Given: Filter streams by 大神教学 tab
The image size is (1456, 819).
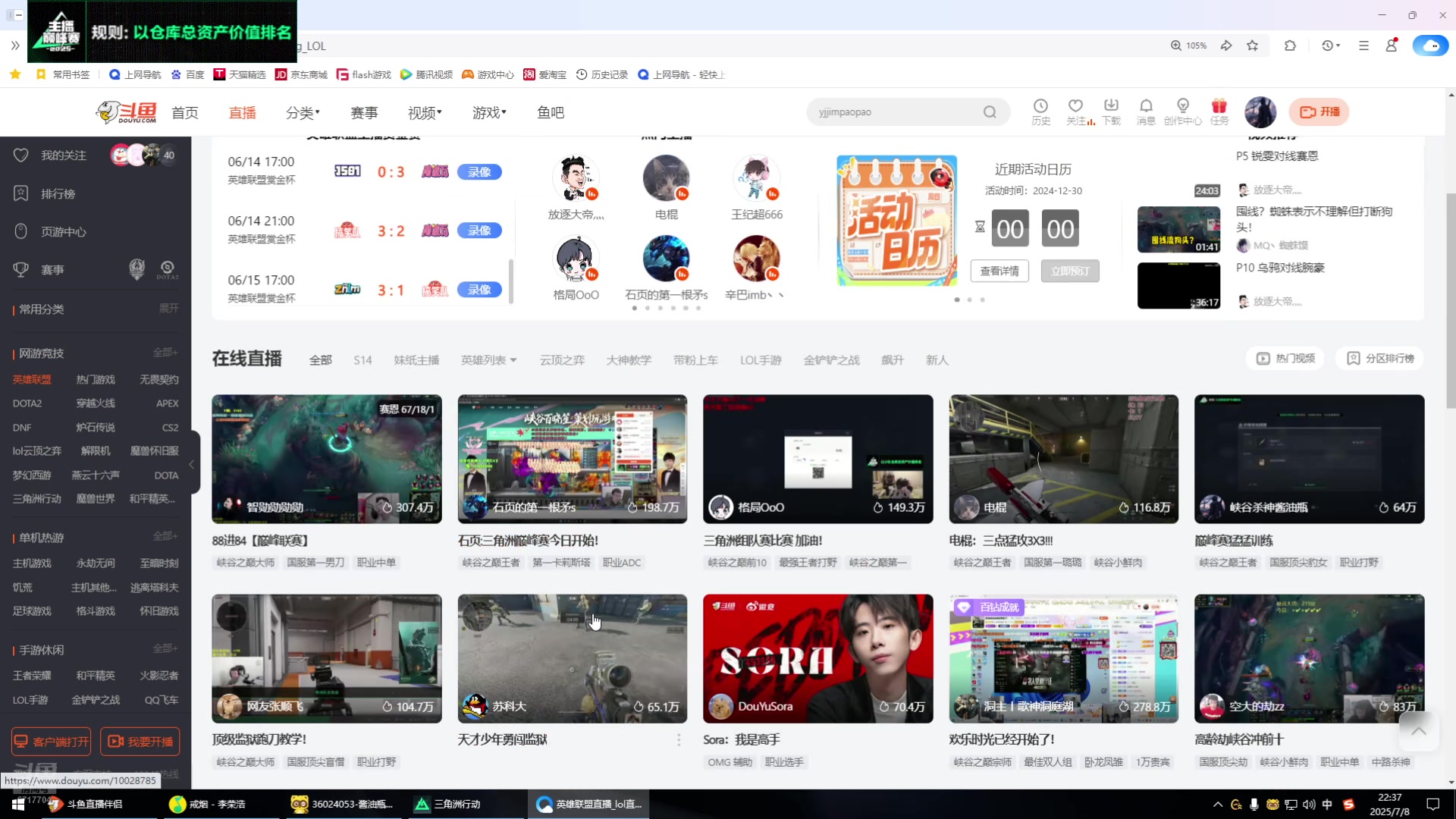Looking at the screenshot, I should pos(629,360).
